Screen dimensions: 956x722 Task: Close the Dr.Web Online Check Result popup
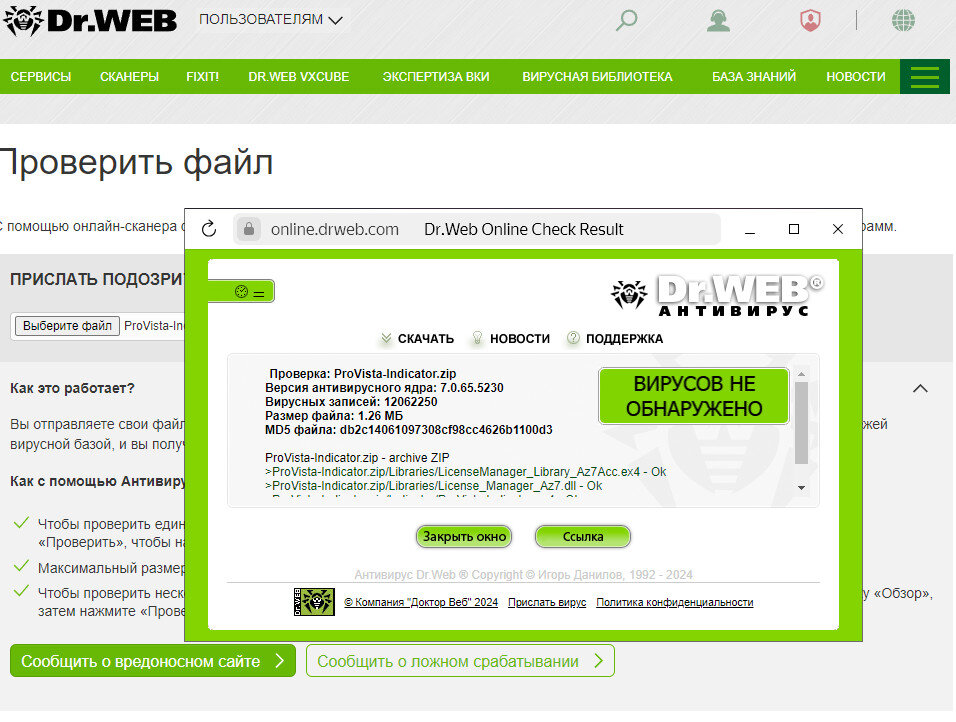point(838,229)
